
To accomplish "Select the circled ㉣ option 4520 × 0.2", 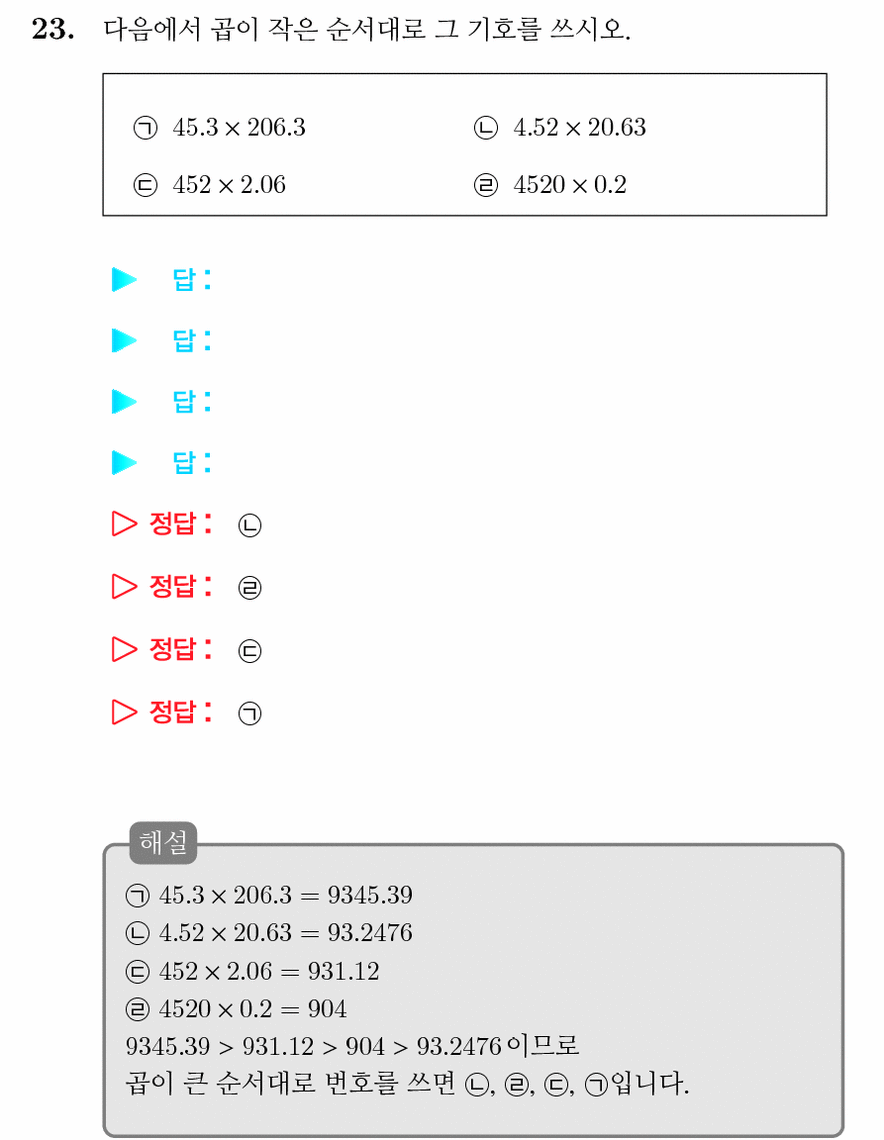I will pos(550,185).
